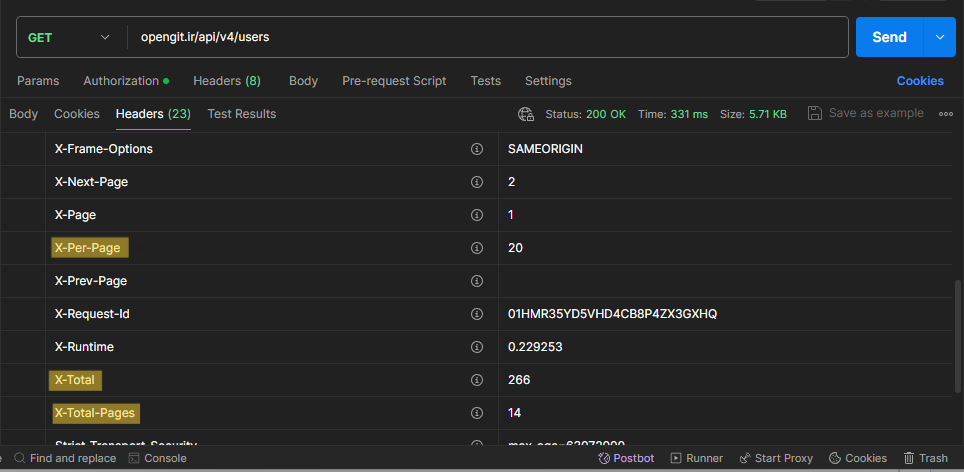The height and width of the screenshot is (472, 964).
Task: Switch to the request Params tab
Action: coord(38,81)
